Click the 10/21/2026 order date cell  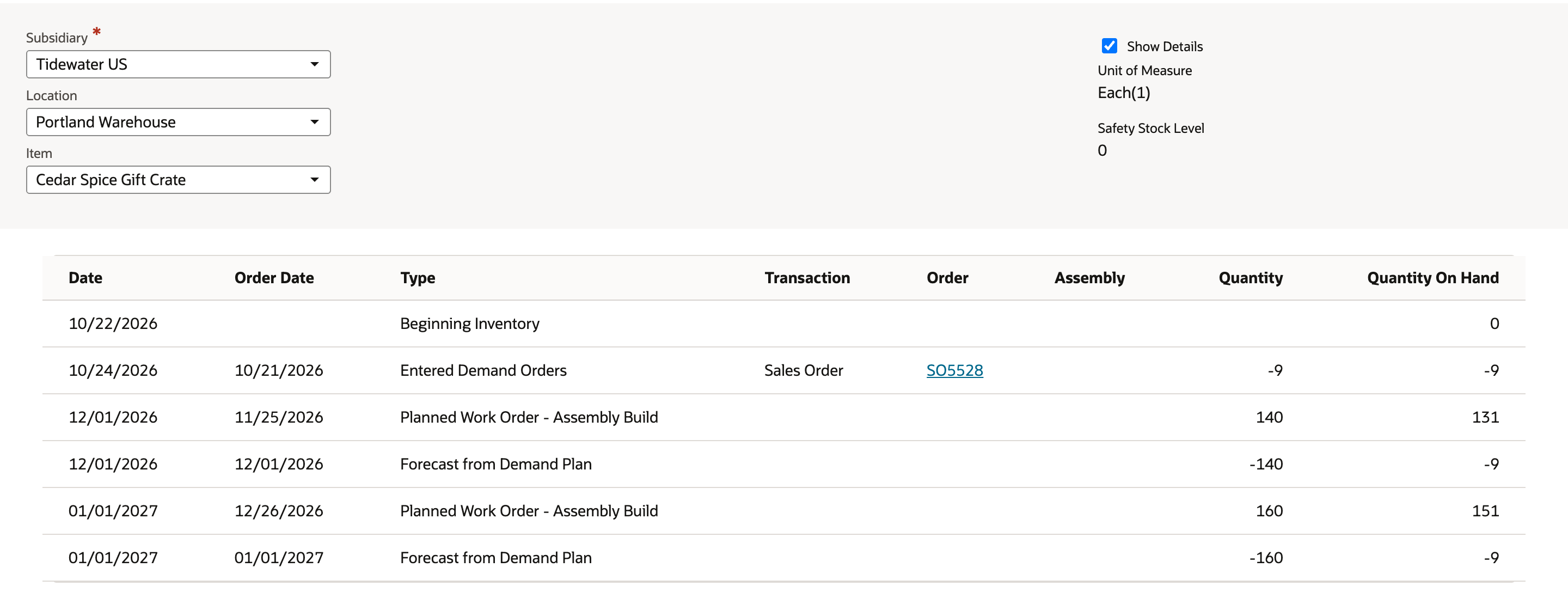click(279, 370)
